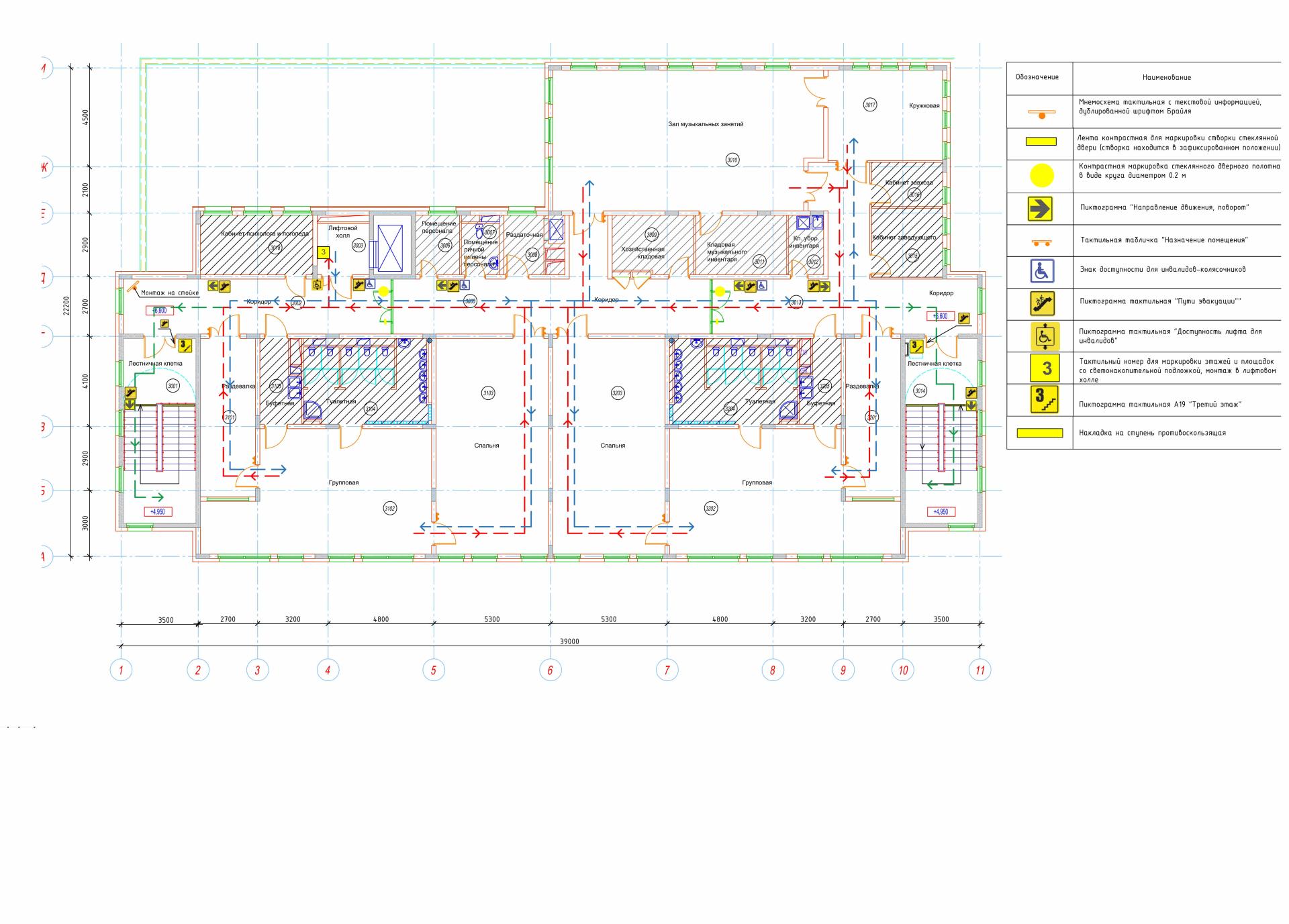Click axis marker 11 at bottom right

point(980,670)
